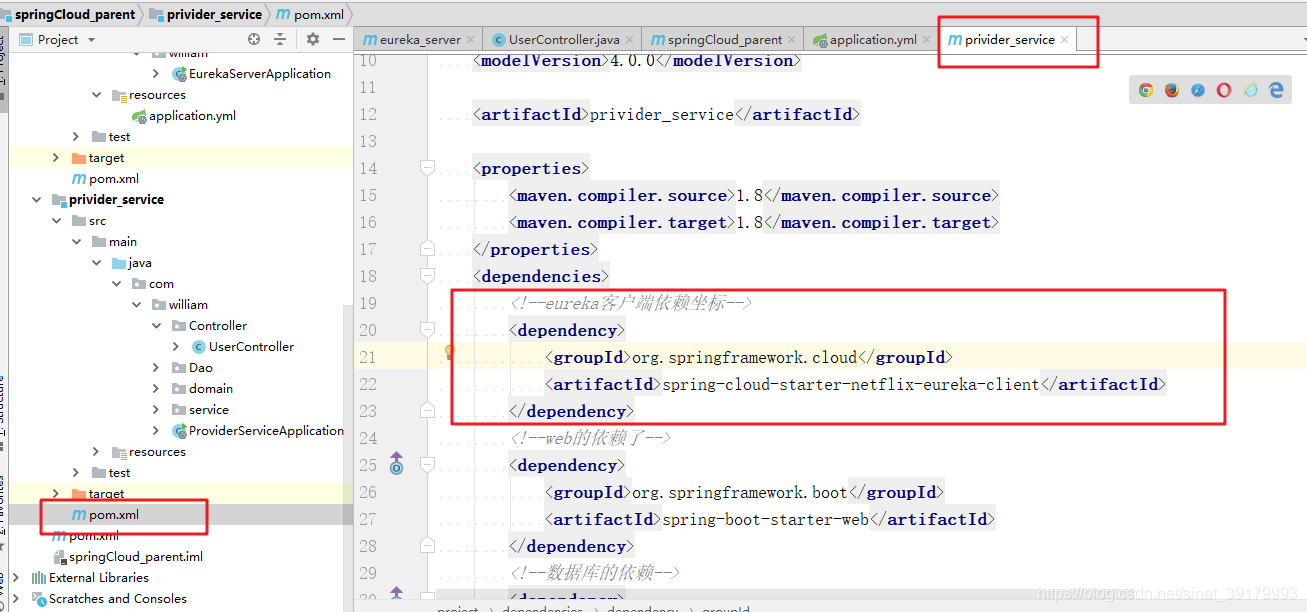Click the yellow light bulb intention icon
This screenshot has height=612, width=1307.
pos(450,352)
